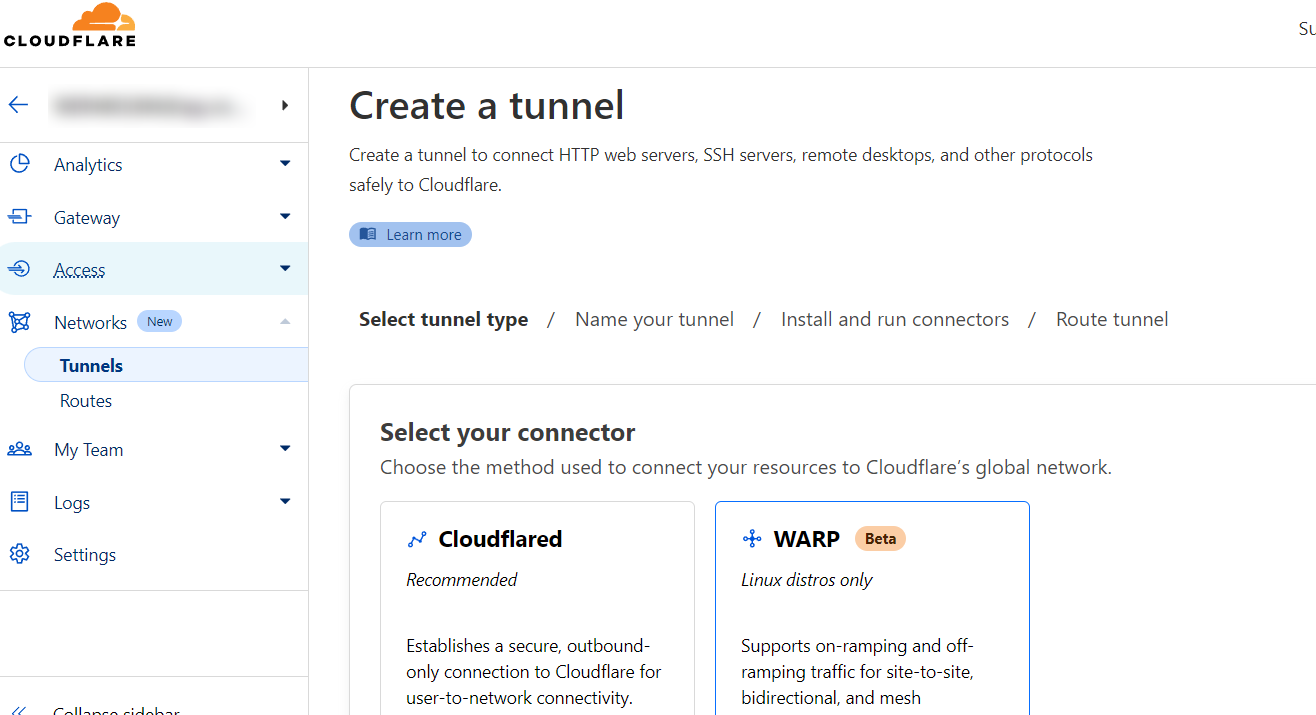The width and height of the screenshot is (1316, 715).
Task: Click the Route tunnel step
Action: (x=1112, y=319)
